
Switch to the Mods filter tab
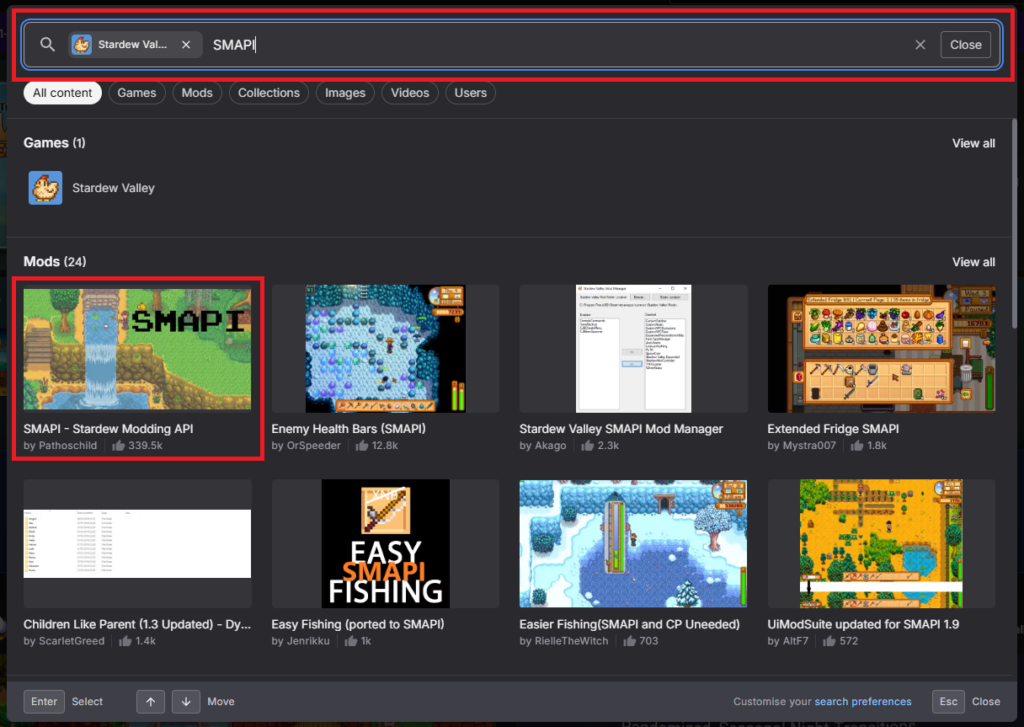(x=197, y=93)
